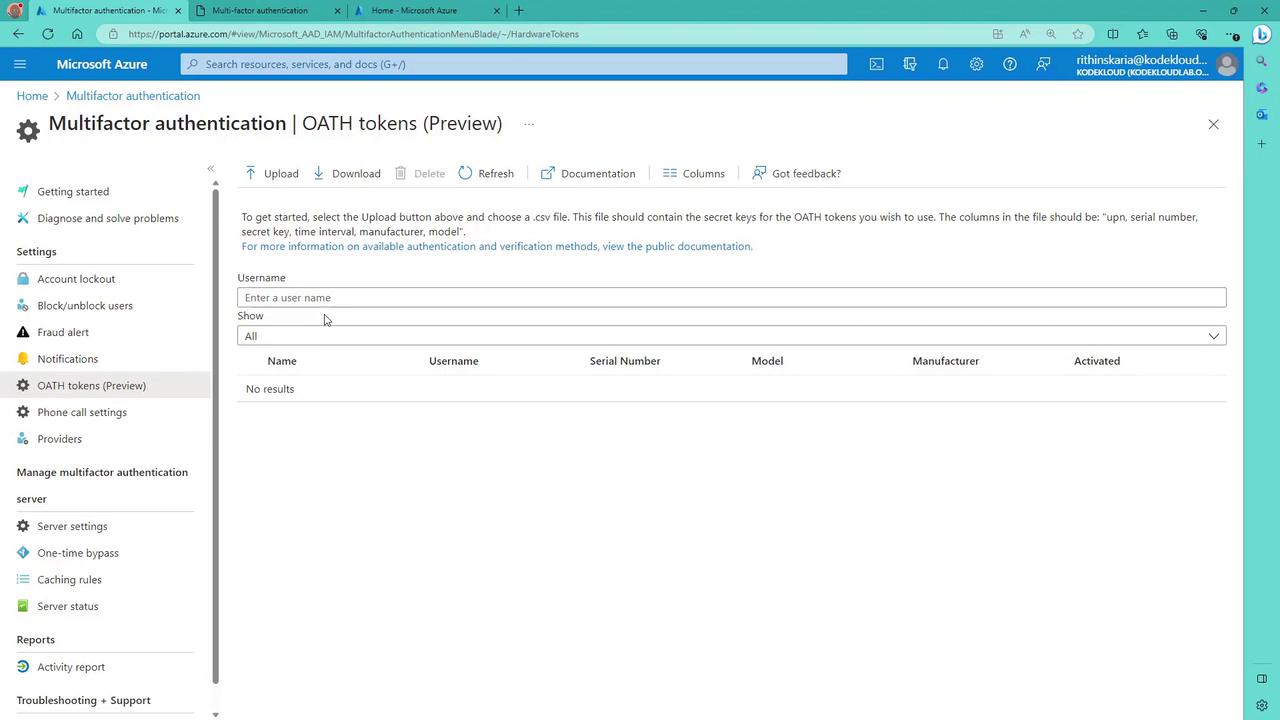Viewport: 1280px width, 720px height.
Task: Open Azure portal settings gear
Action: click(x=976, y=64)
